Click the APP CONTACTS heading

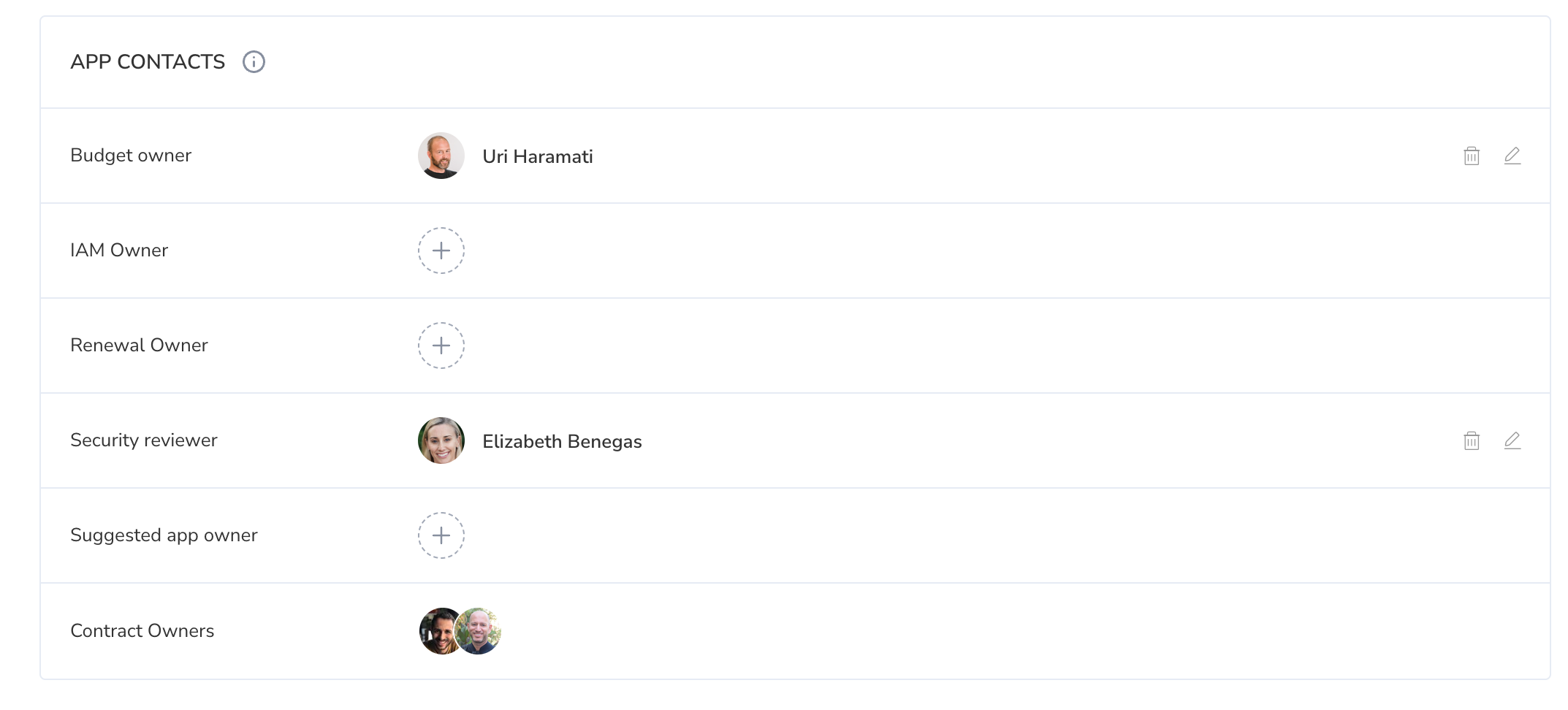click(148, 62)
